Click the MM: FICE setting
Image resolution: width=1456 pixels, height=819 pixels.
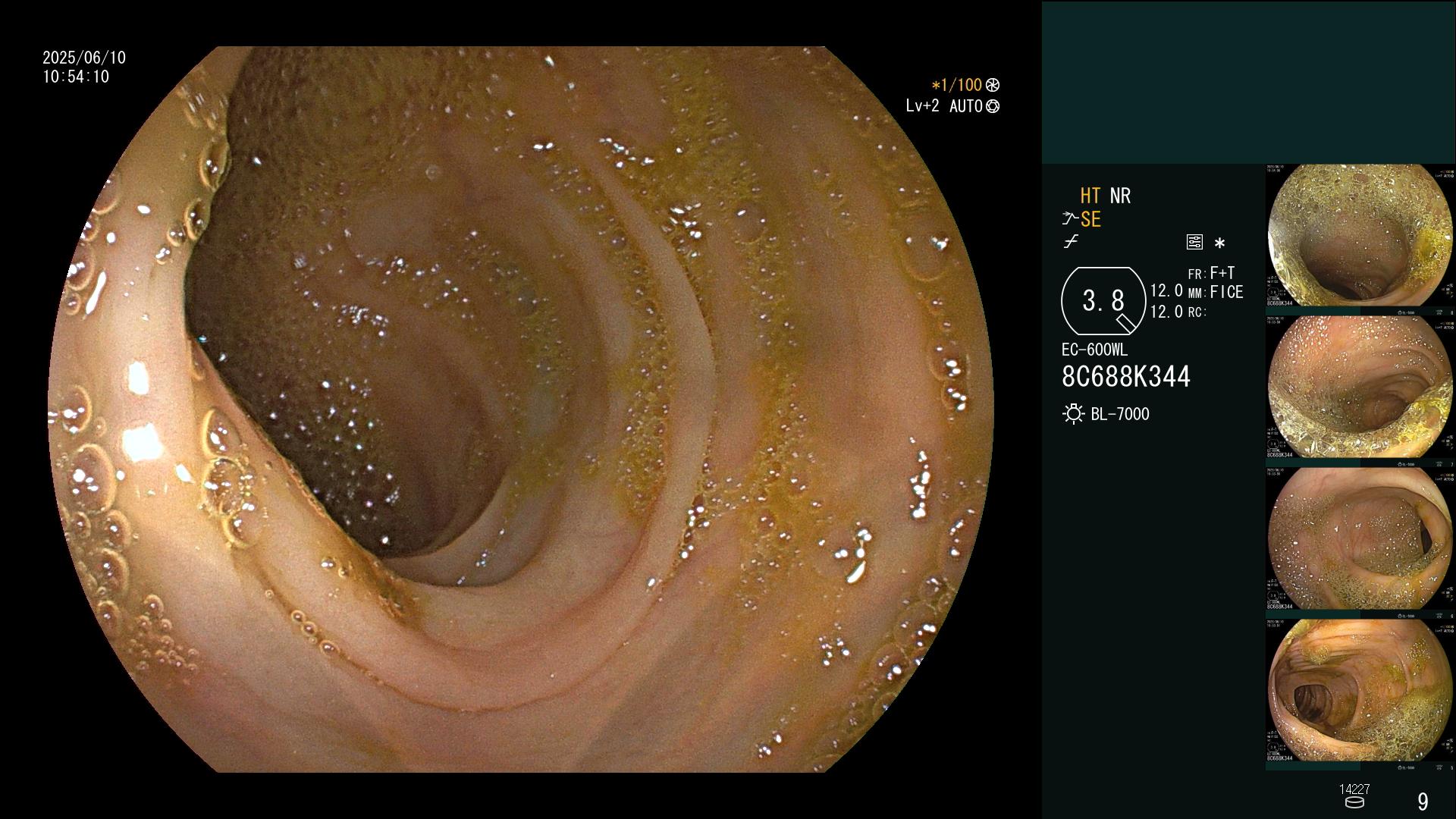pos(1216,292)
